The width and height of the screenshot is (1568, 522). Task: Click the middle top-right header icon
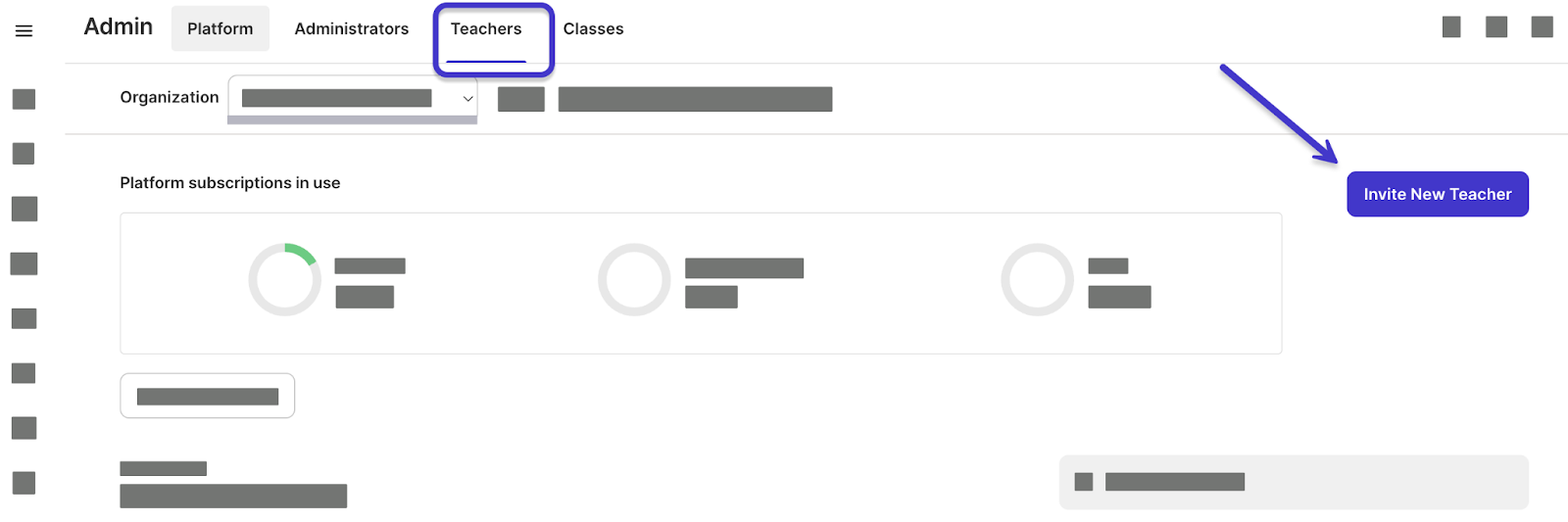coord(1496,27)
